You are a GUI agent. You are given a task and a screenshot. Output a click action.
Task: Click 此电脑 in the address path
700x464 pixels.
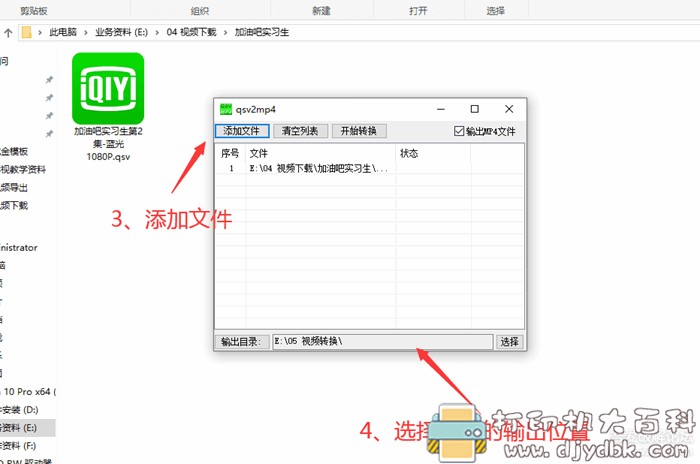click(x=63, y=32)
